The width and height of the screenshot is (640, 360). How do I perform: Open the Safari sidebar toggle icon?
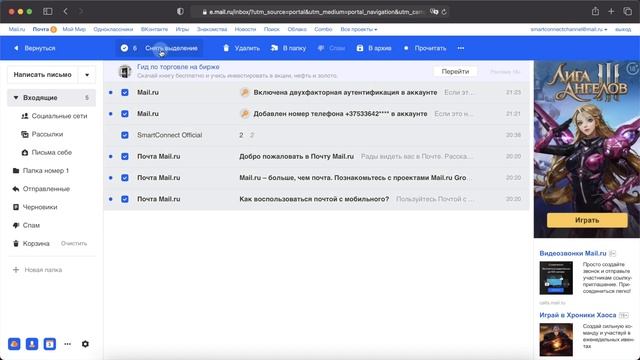[x=48, y=11]
